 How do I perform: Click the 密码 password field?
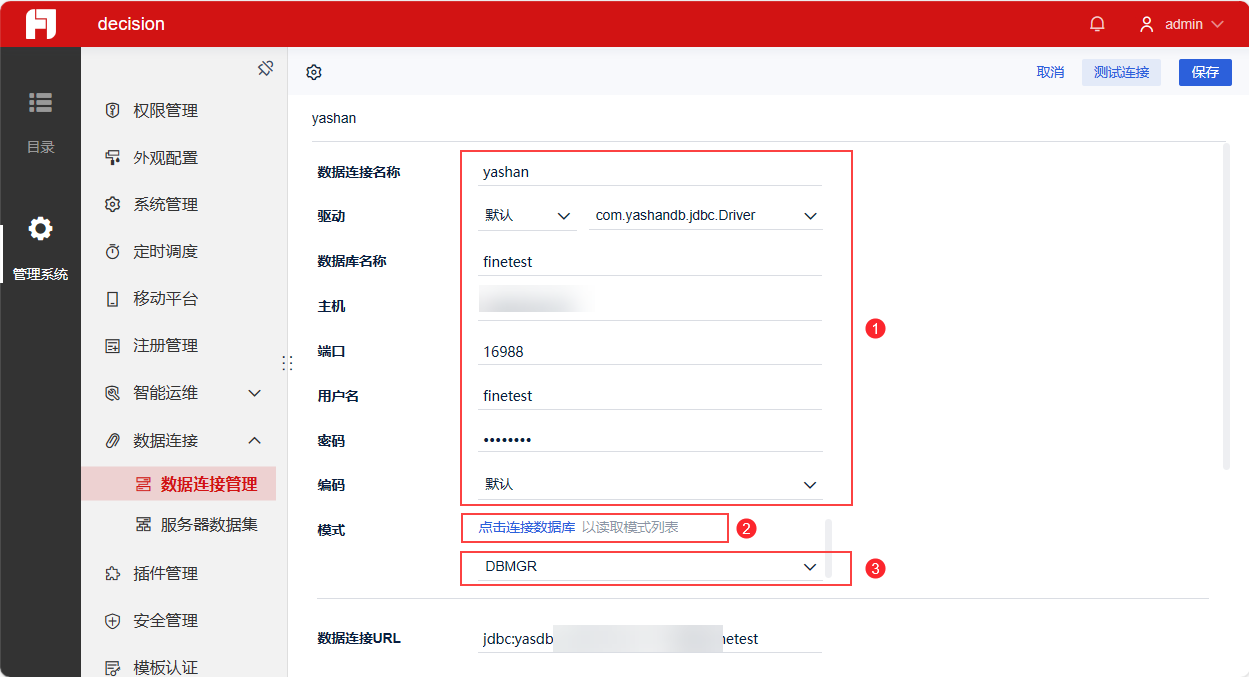pyautogui.click(x=650, y=440)
